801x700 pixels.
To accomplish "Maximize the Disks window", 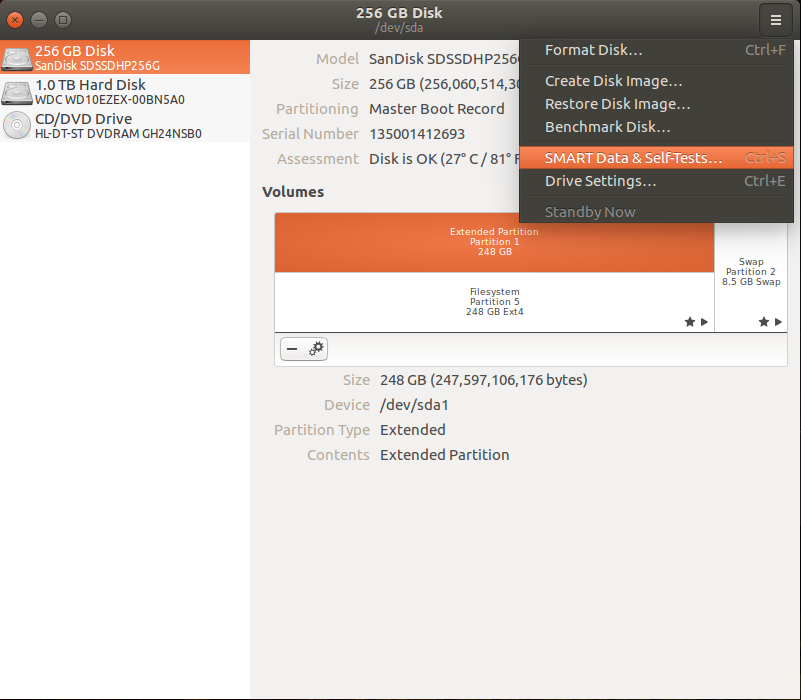I will (x=63, y=20).
